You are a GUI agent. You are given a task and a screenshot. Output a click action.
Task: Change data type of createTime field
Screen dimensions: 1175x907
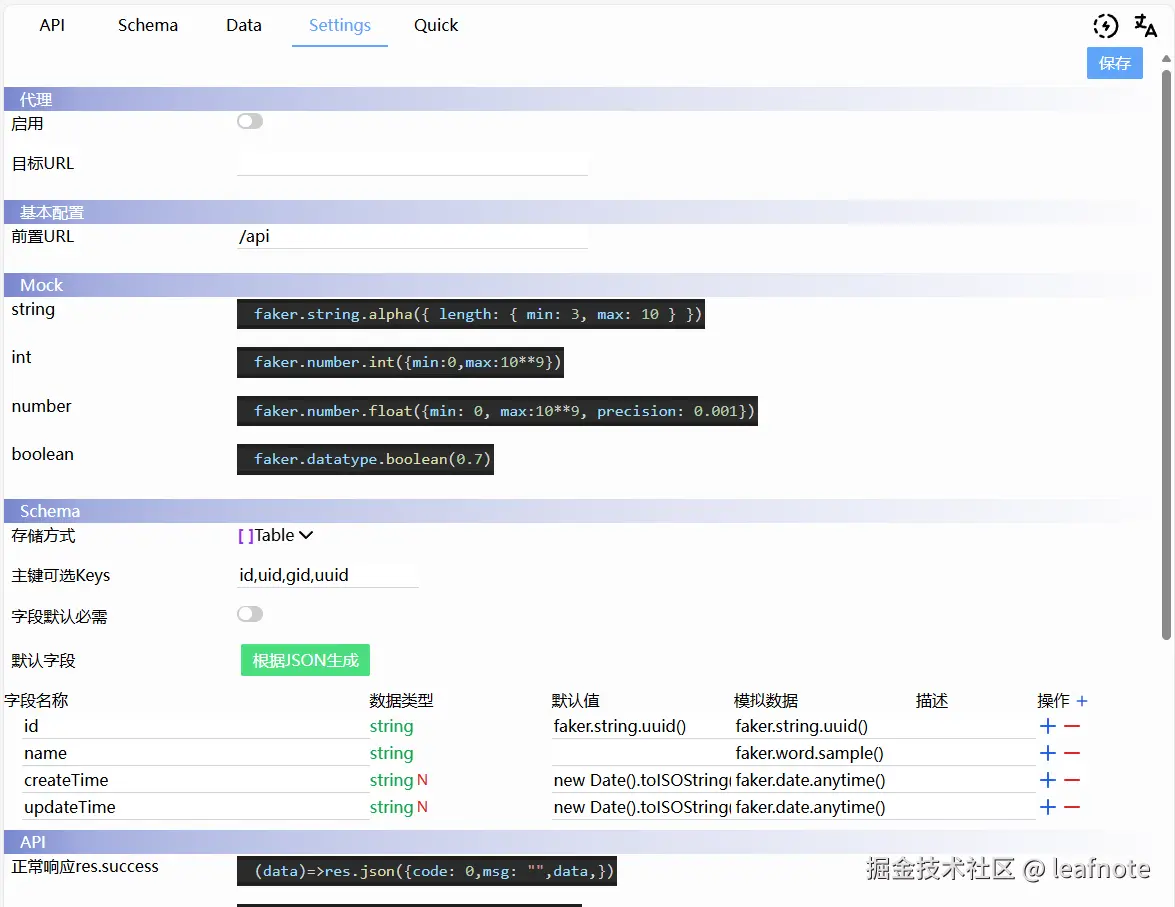tap(391, 780)
